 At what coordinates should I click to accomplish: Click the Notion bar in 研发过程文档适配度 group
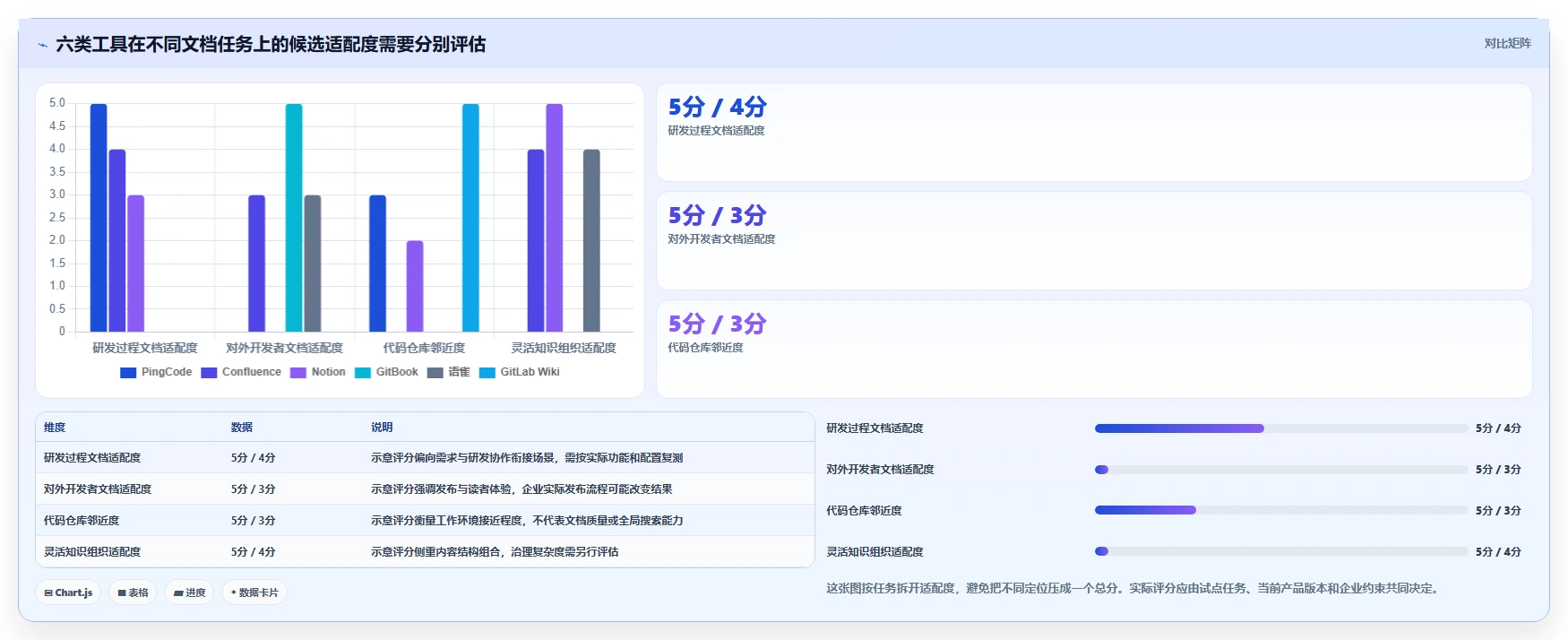[135, 264]
